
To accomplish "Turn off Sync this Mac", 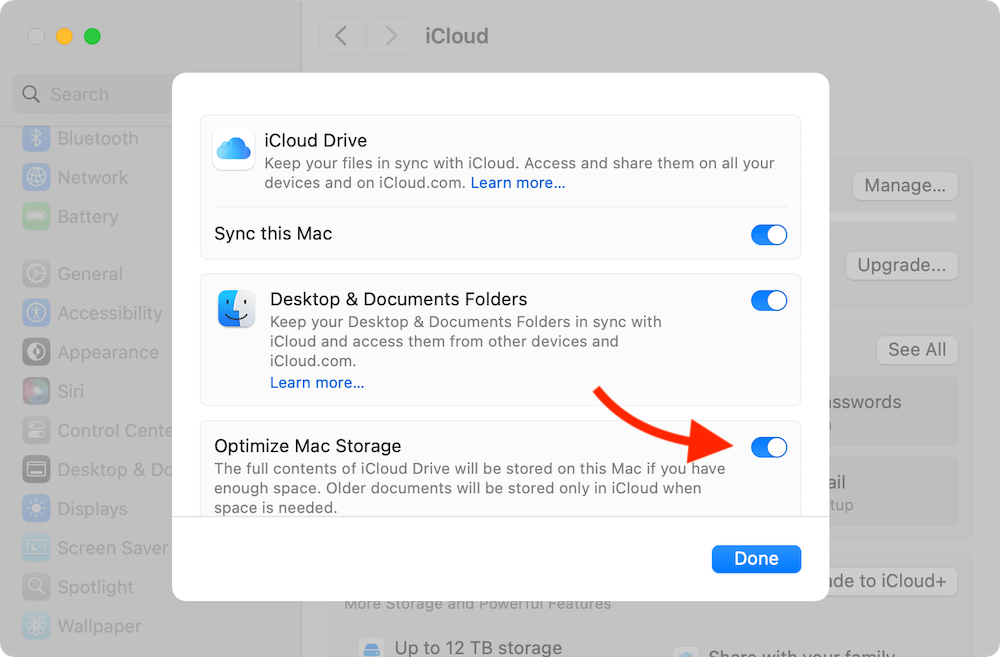I will click(x=769, y=234).
